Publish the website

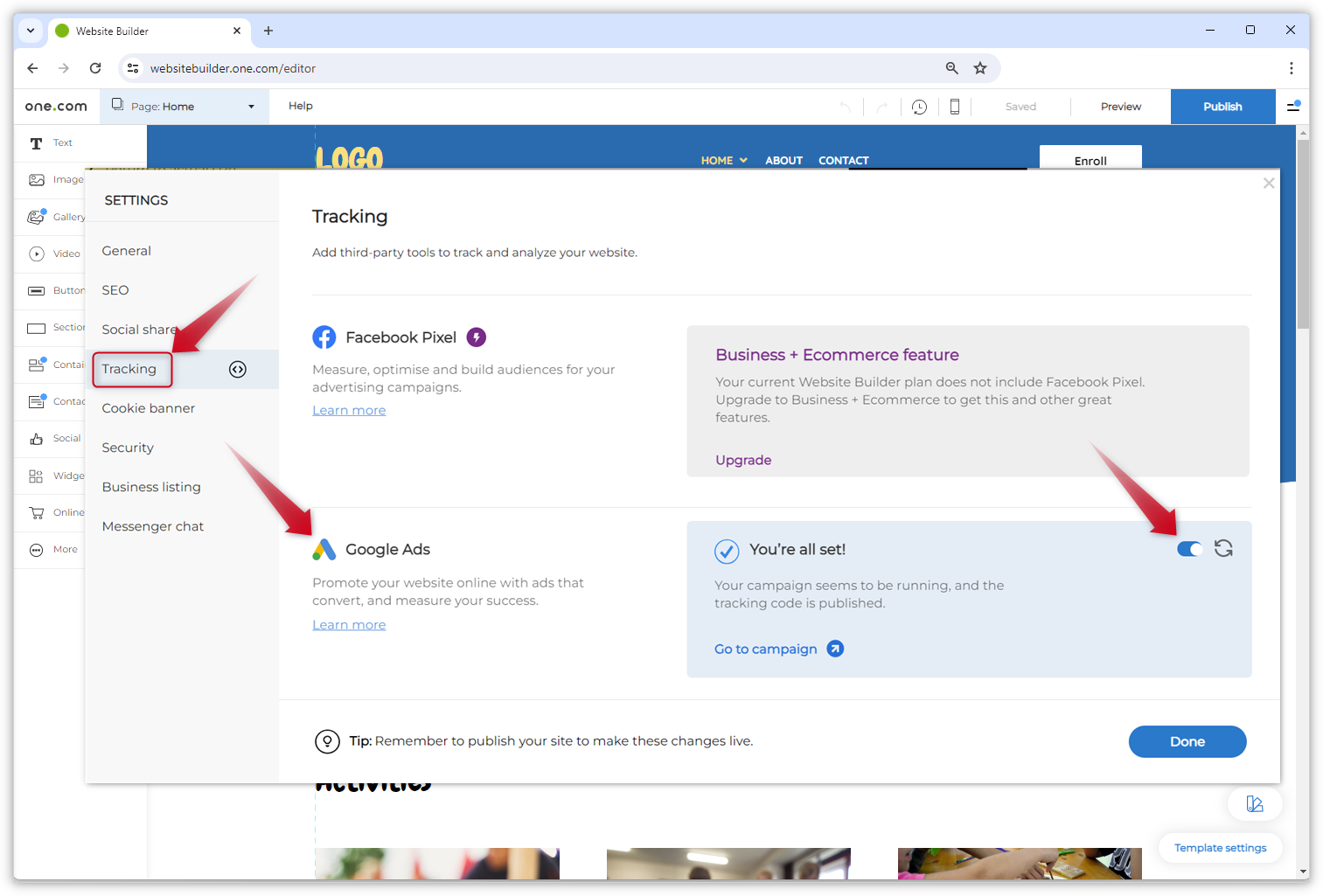coord(1222,106)
